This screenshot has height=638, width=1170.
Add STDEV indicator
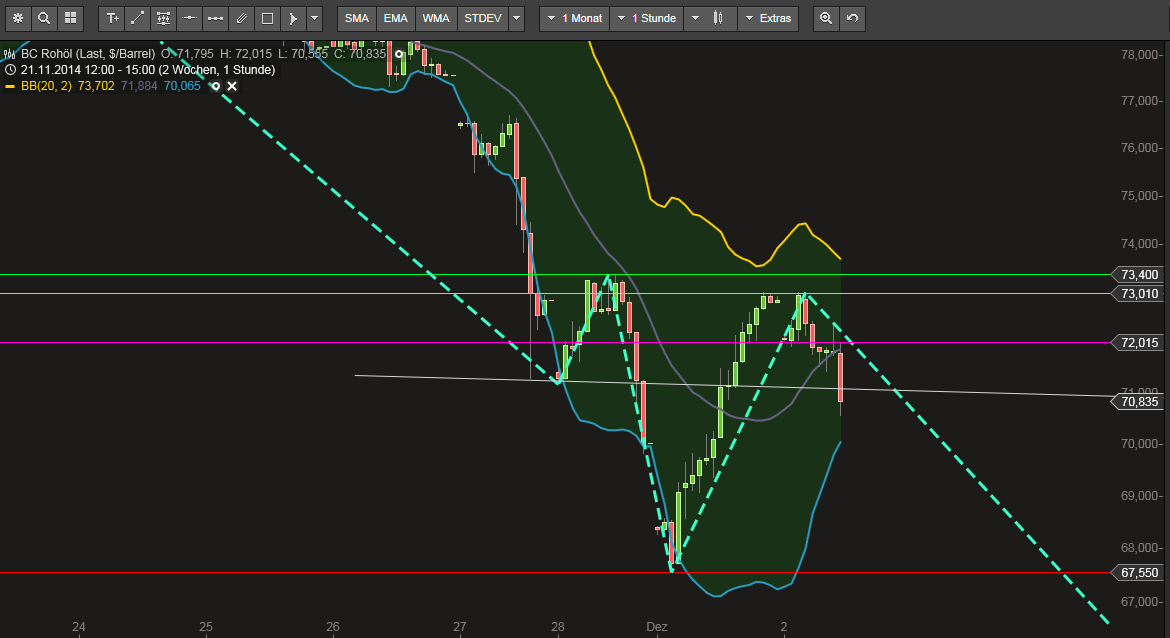(x=483, y=18)
